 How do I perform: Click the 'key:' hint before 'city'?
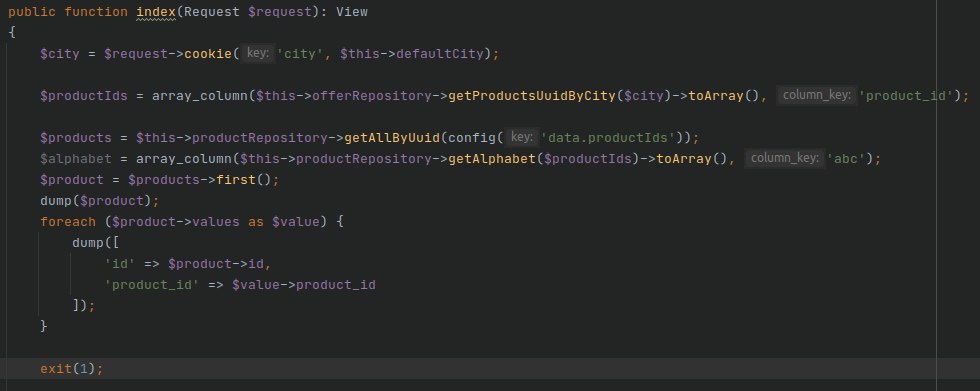pyautogui.click(x=258, y=54)
